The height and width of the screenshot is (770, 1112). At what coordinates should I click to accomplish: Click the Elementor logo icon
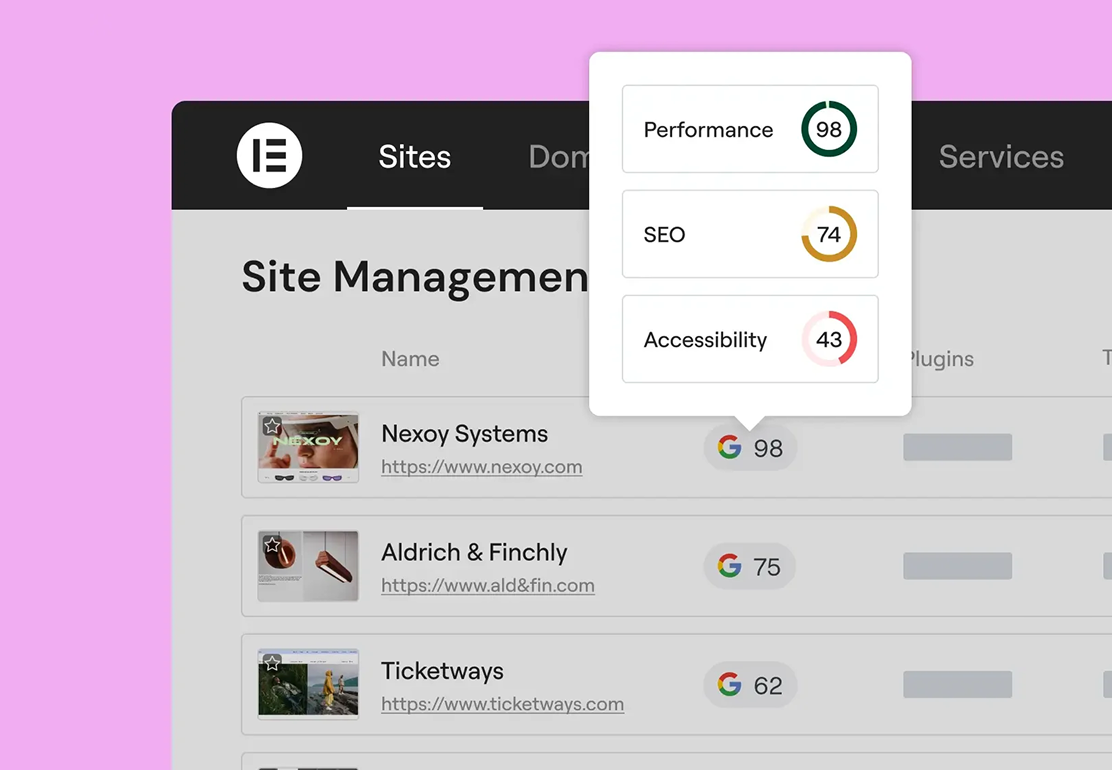tap(269, 155)
